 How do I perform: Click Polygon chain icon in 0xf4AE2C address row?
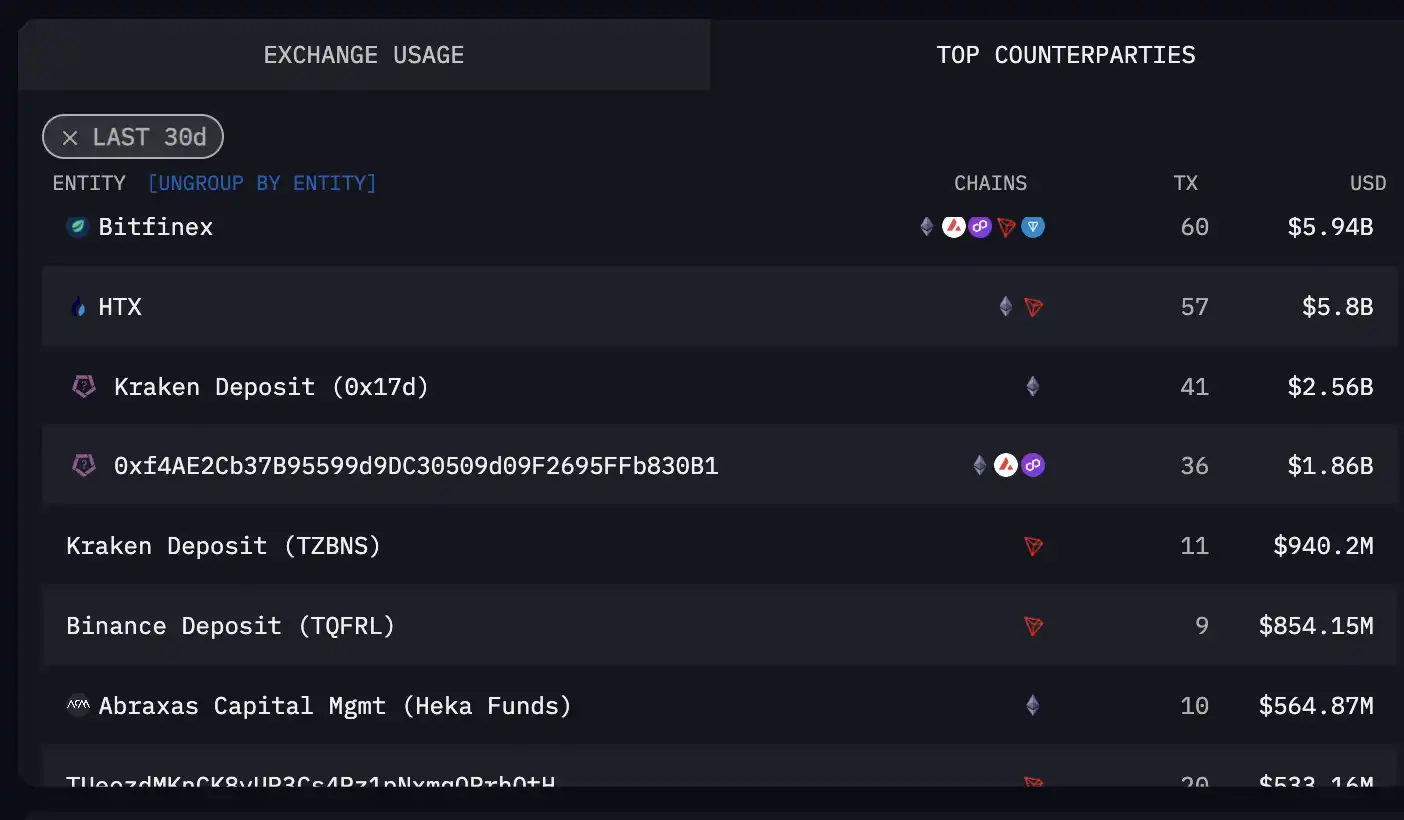tap(1033, 465)
